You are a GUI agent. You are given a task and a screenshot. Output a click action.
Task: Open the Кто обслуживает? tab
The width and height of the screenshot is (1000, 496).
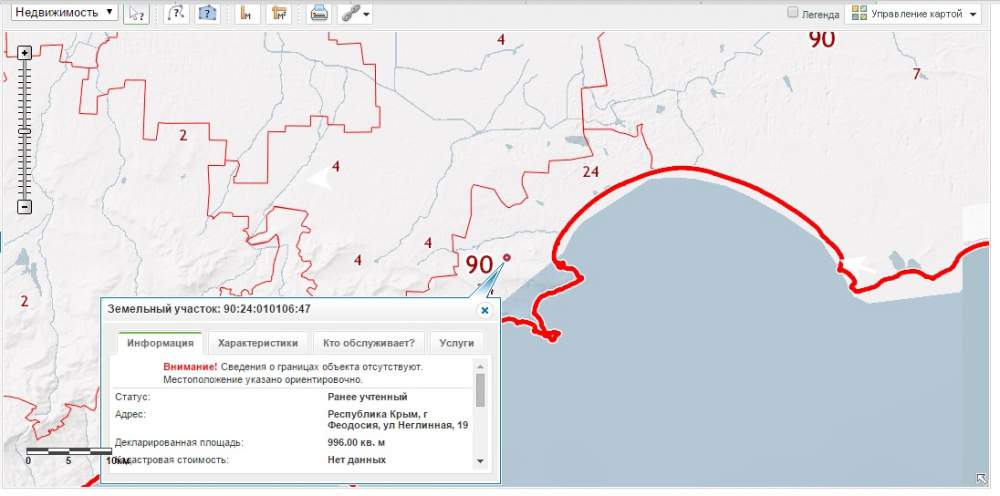click(x=369, y=342)
